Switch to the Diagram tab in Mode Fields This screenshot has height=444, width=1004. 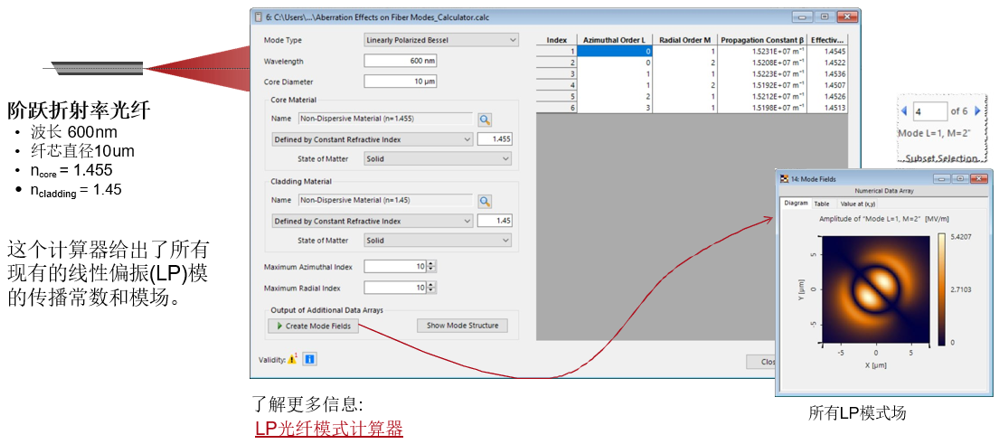click(795, 203)
